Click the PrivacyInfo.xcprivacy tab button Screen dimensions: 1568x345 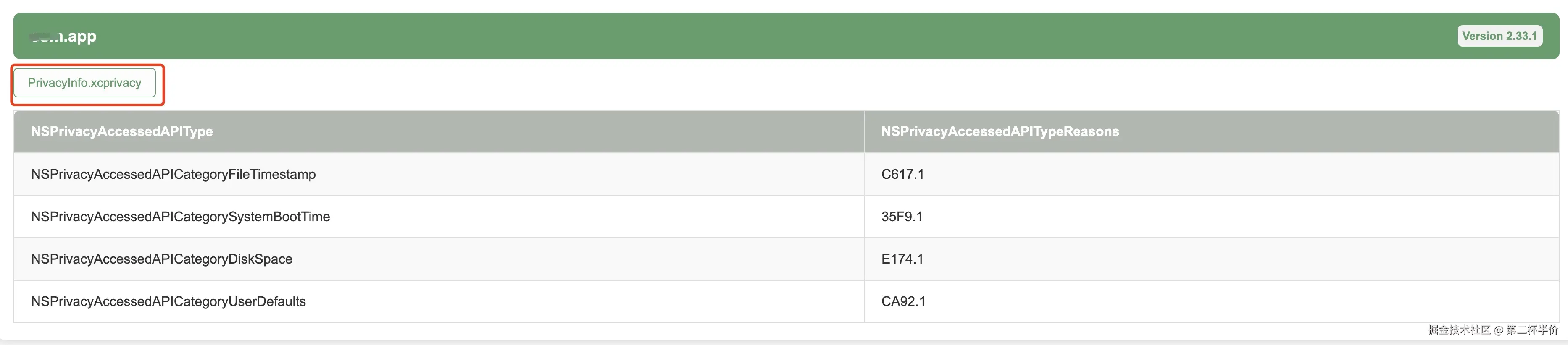point(84,83)
